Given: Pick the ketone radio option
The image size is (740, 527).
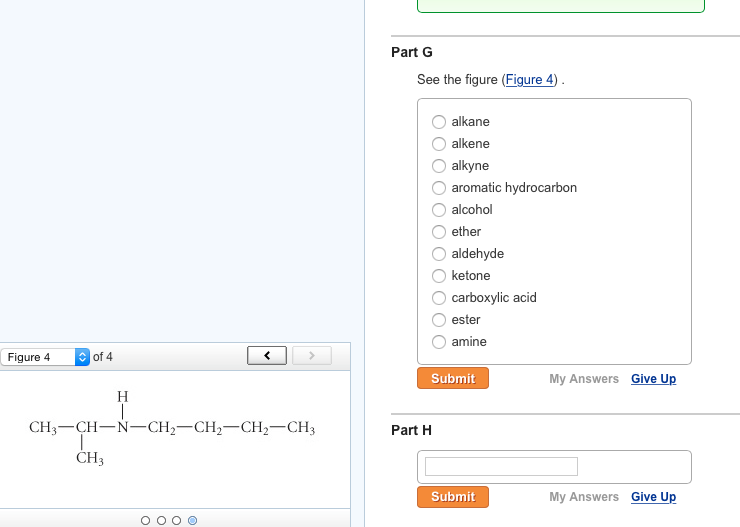Looking at the screenshot, I should tap(439, 276).
